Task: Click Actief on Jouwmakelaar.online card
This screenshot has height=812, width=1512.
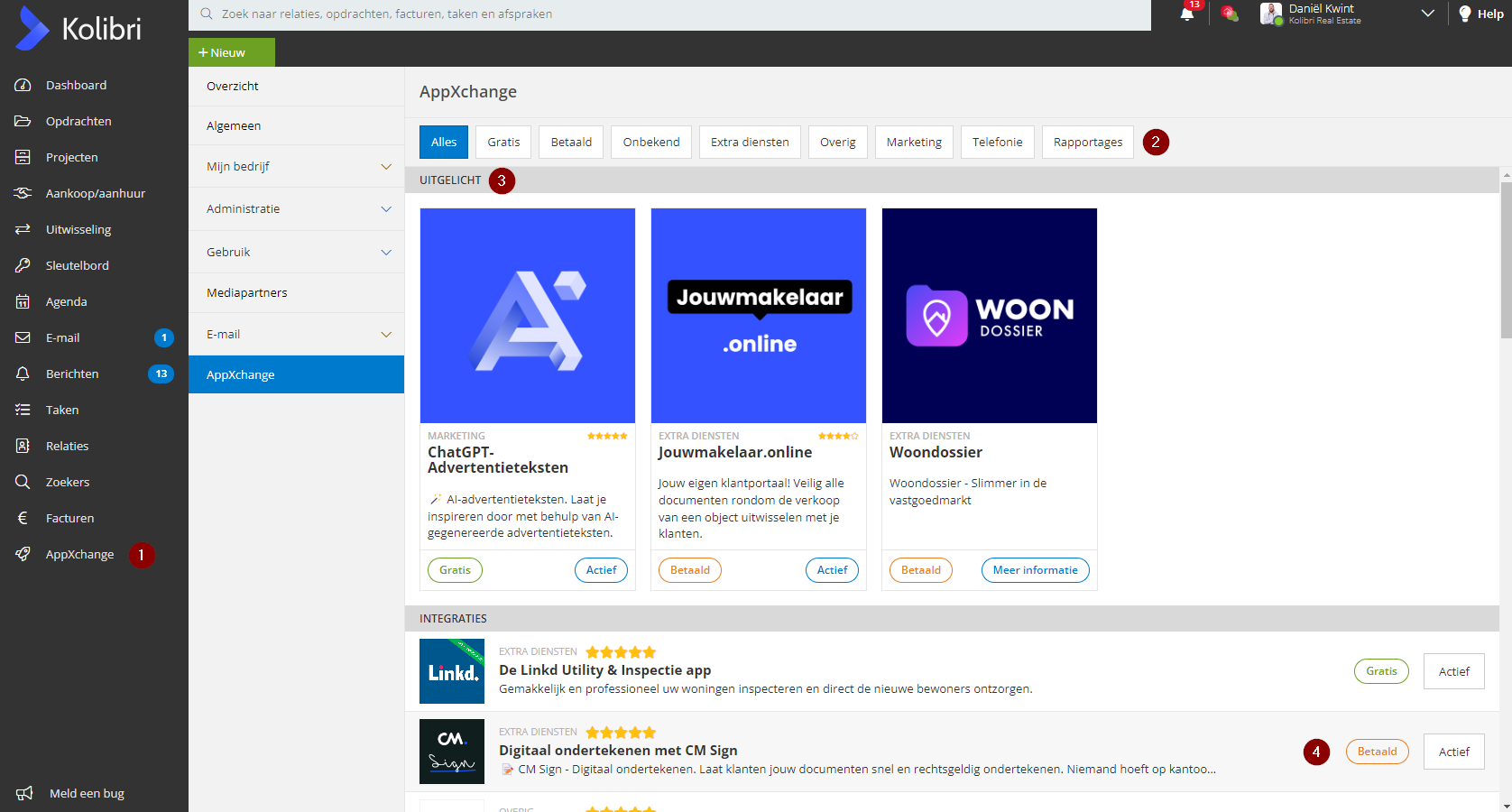Action: pos(832,570)
